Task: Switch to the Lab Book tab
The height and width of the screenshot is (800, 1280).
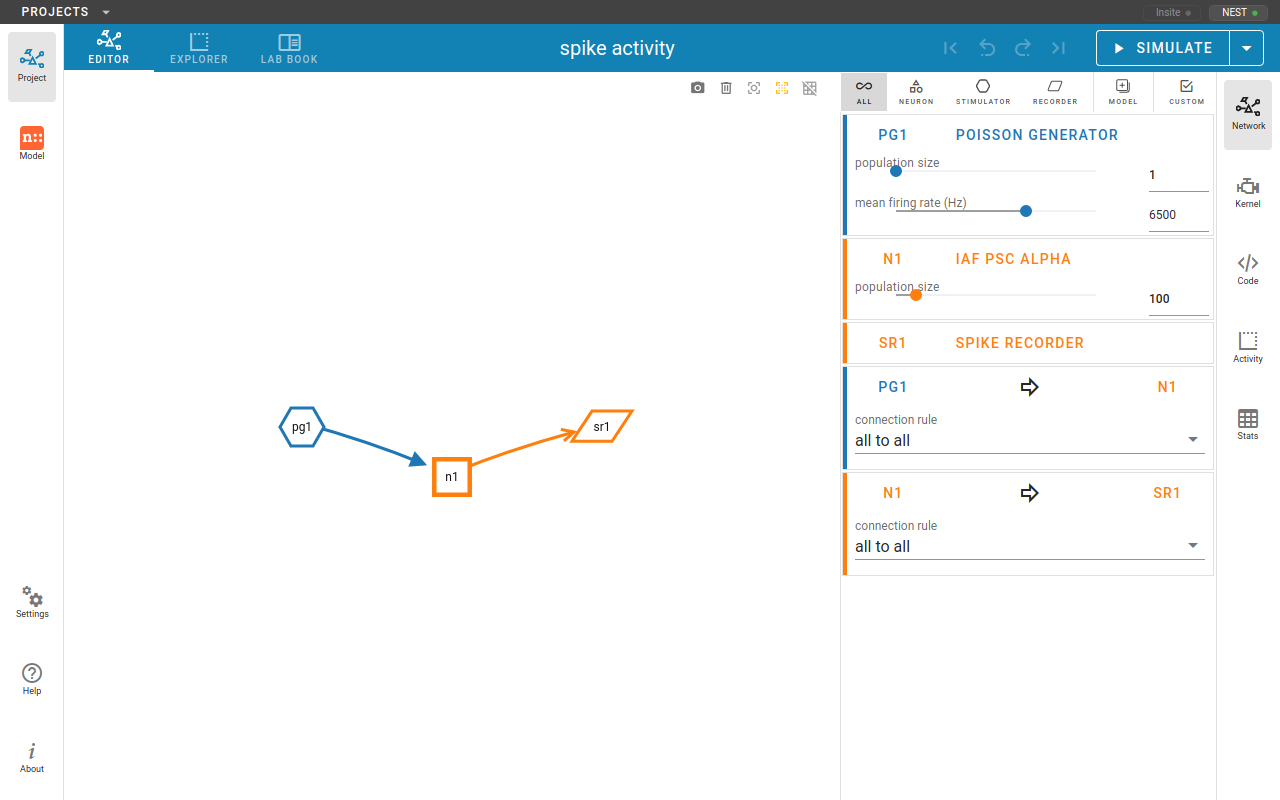Action: [289, 48]
